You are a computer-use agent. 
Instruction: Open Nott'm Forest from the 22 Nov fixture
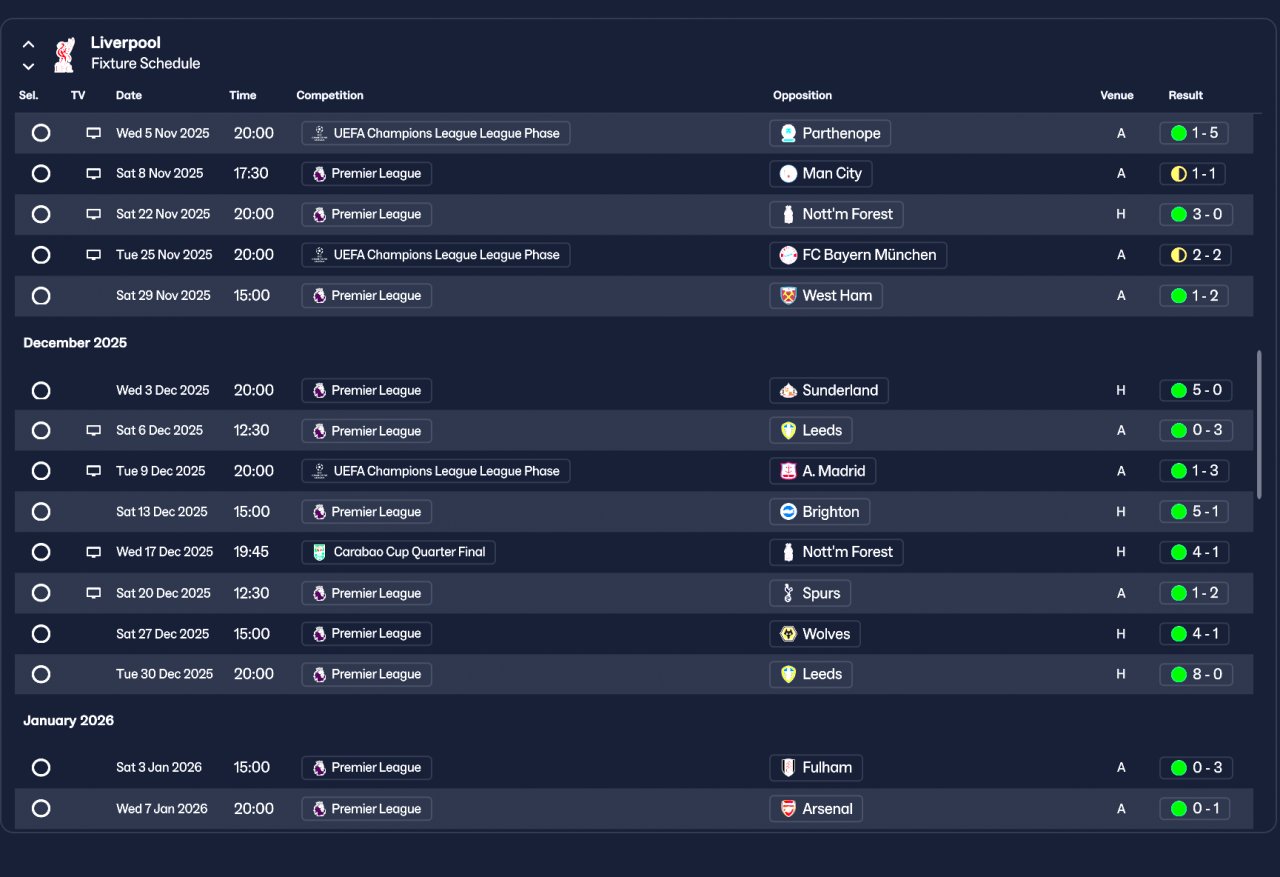click(837, 214)
